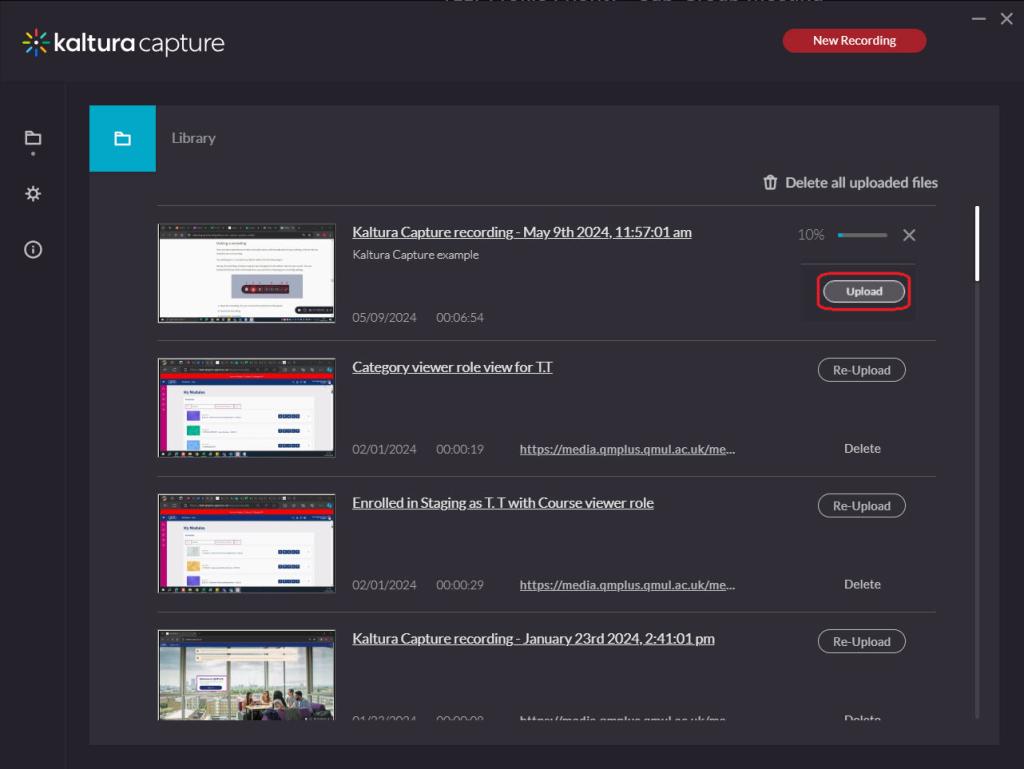Open the May 9th 2024 recording title link
1024x769 pixels.
pyautogui.click(x=522, y=231)
